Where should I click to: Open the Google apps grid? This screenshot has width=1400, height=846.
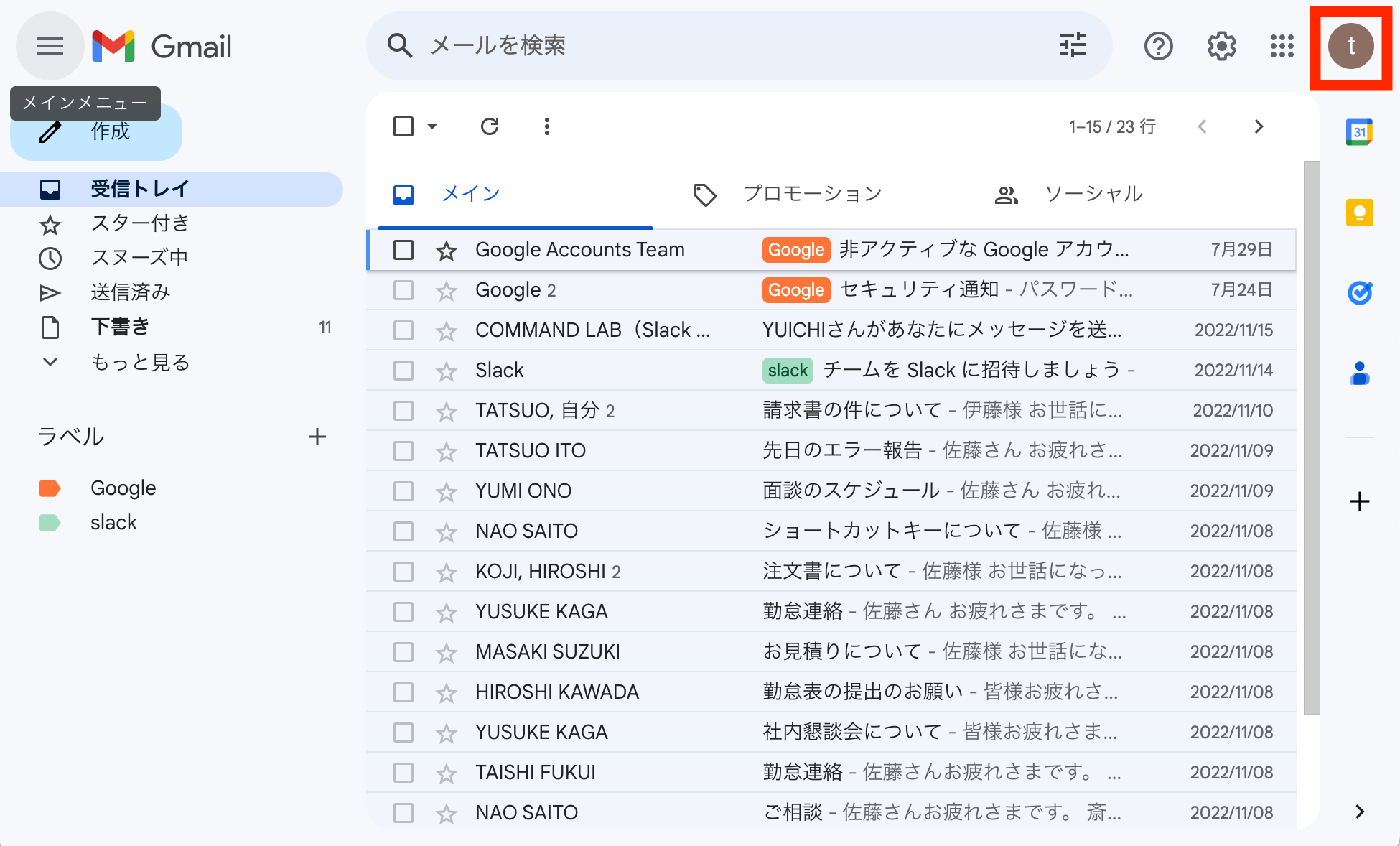tap(1282, 47)
